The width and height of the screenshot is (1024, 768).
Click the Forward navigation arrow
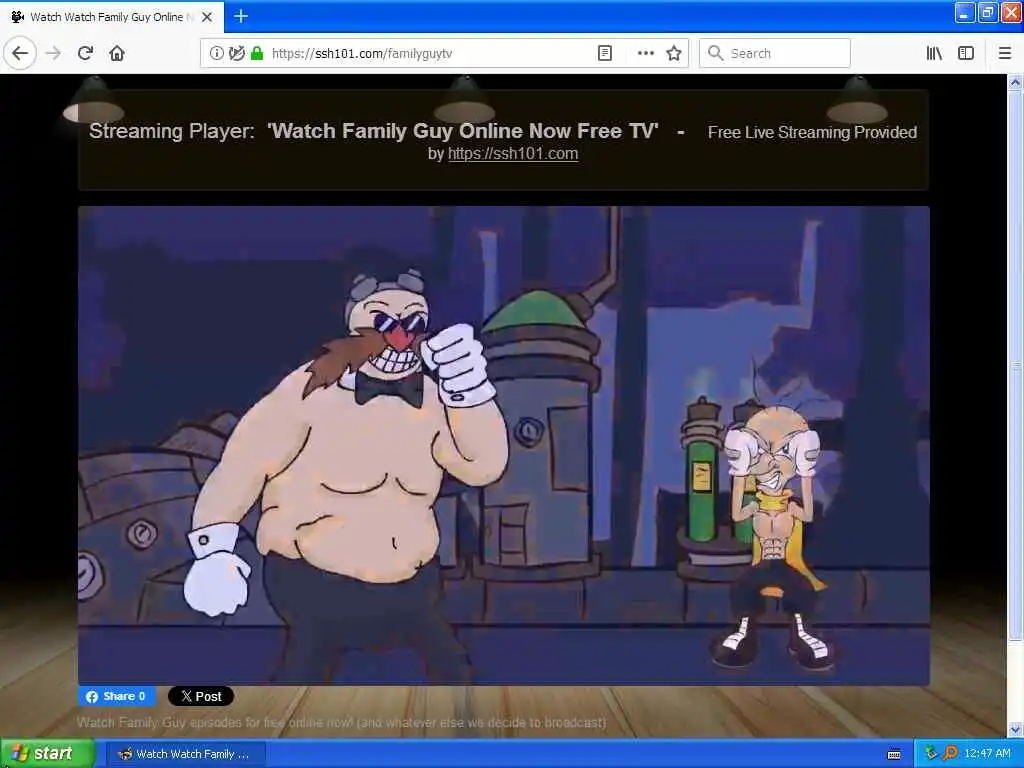[53, 53]
